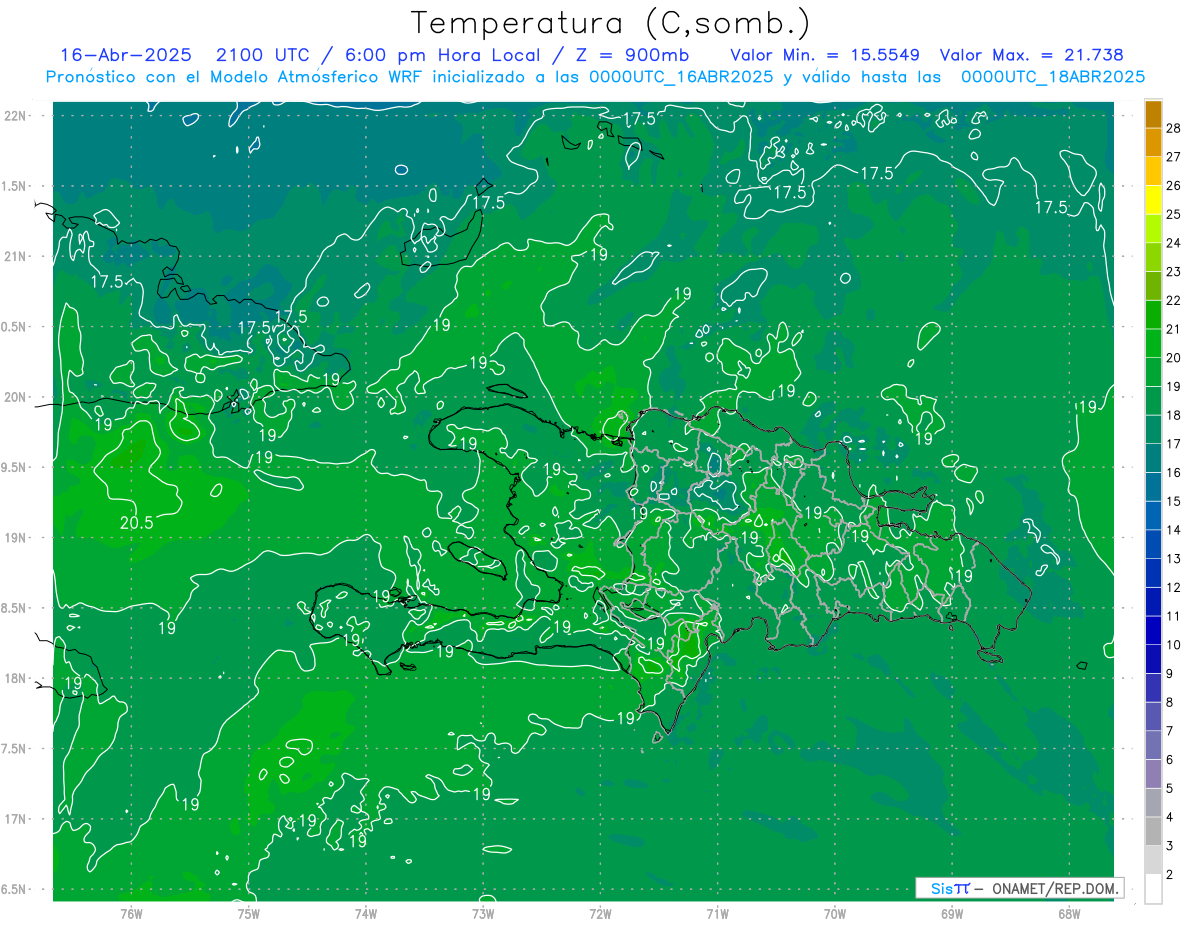Click the brown swatch above 28 on color scale
This screenshot has height=927, width=1200.
click(x=1153, y=114)
